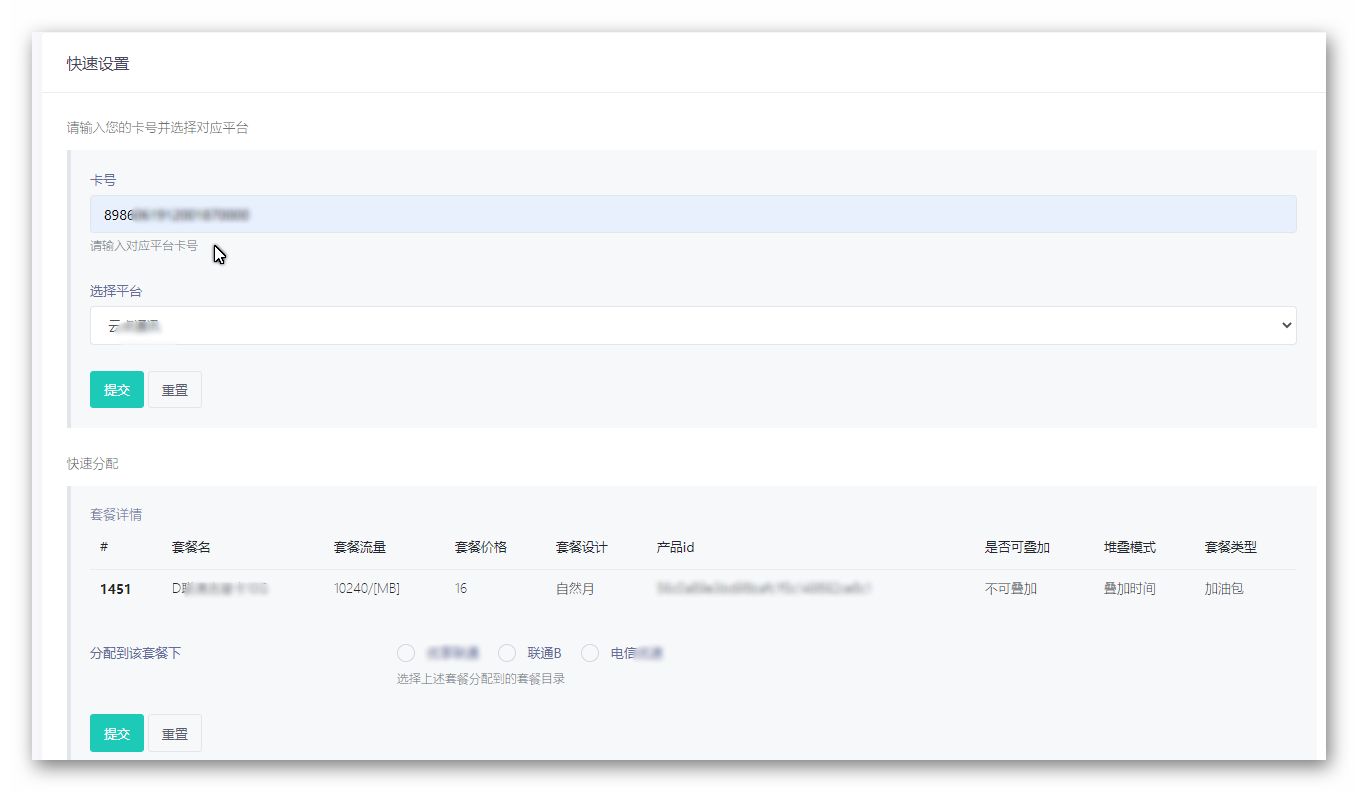Click the 套餐价格 column header

pos(481,547)
